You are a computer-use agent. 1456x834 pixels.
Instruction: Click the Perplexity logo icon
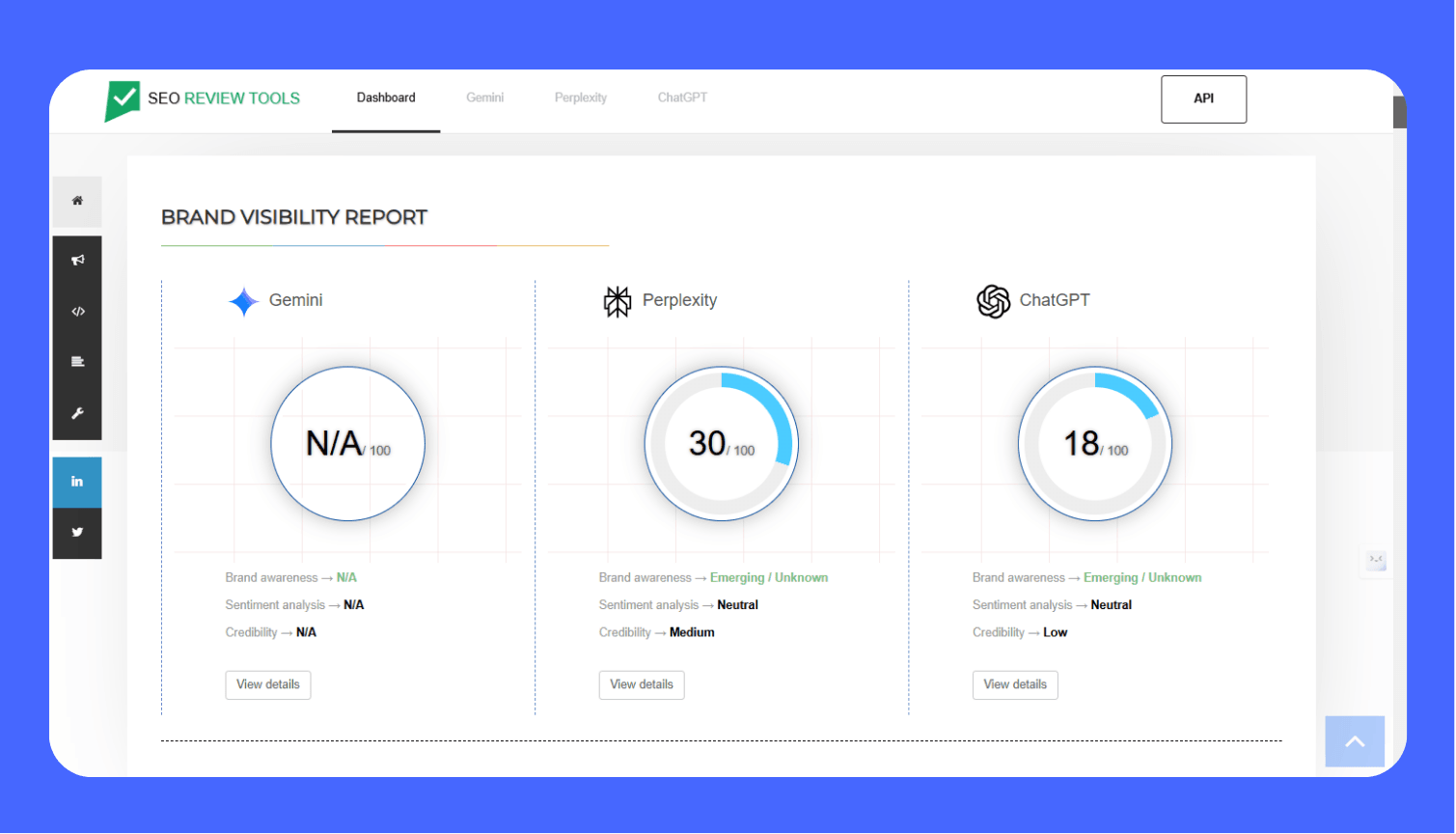[618, 302]
